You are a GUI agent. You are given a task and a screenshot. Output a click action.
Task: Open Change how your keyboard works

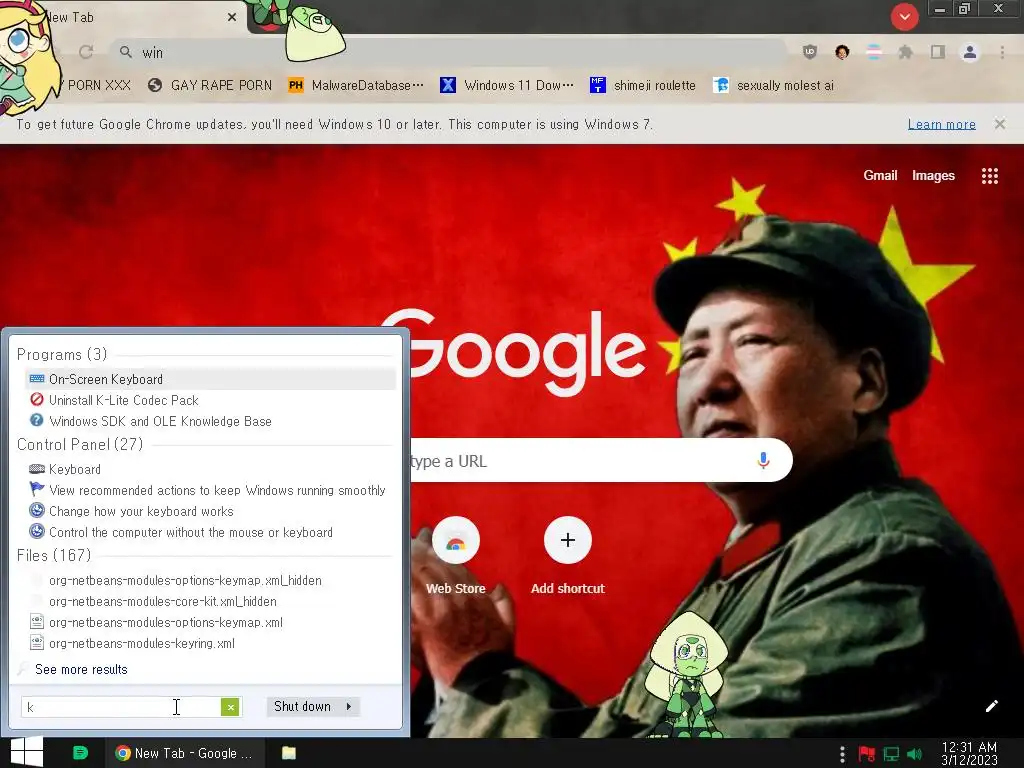210,511
